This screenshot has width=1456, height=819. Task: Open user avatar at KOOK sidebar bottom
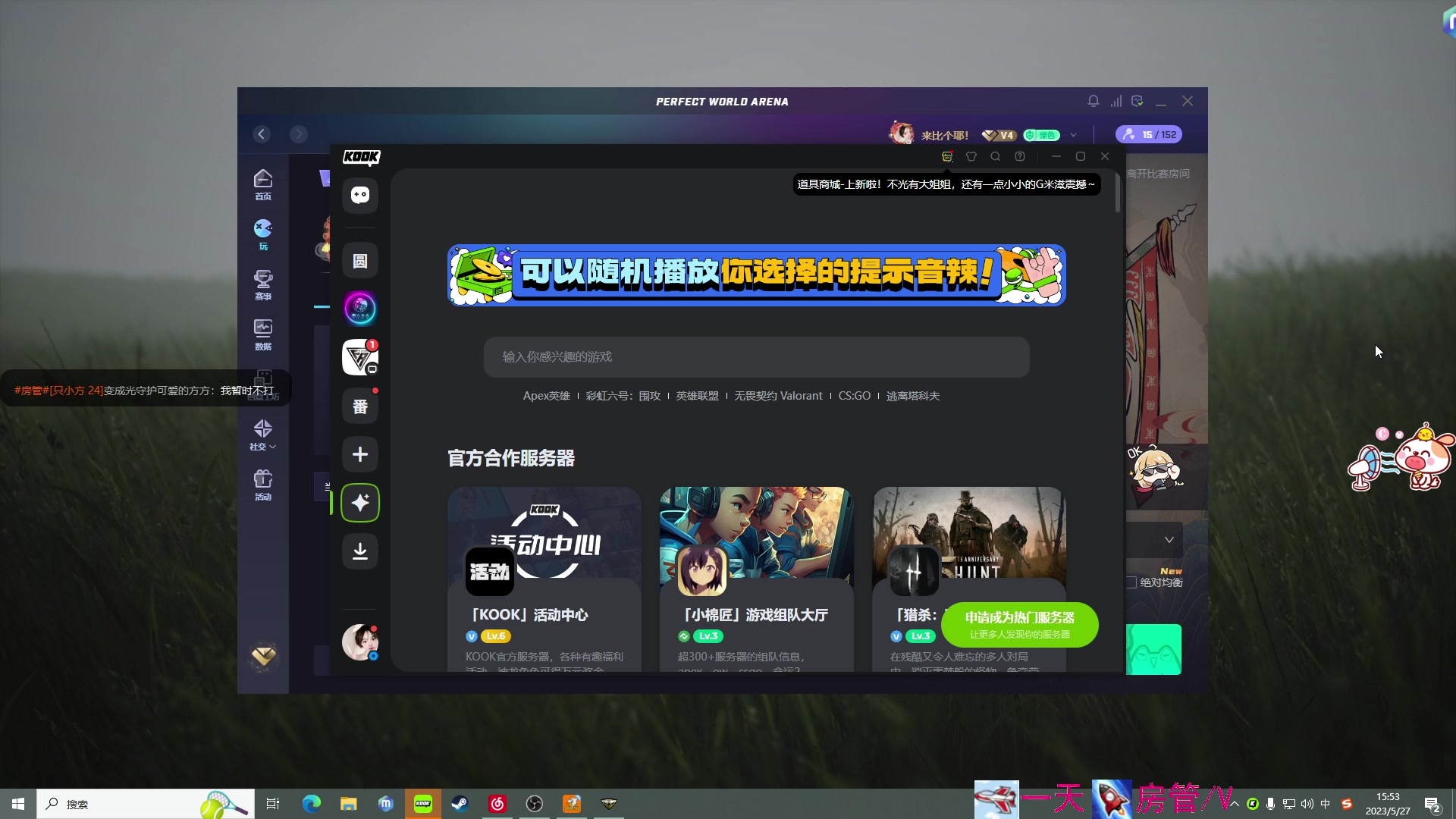(360, 642)
